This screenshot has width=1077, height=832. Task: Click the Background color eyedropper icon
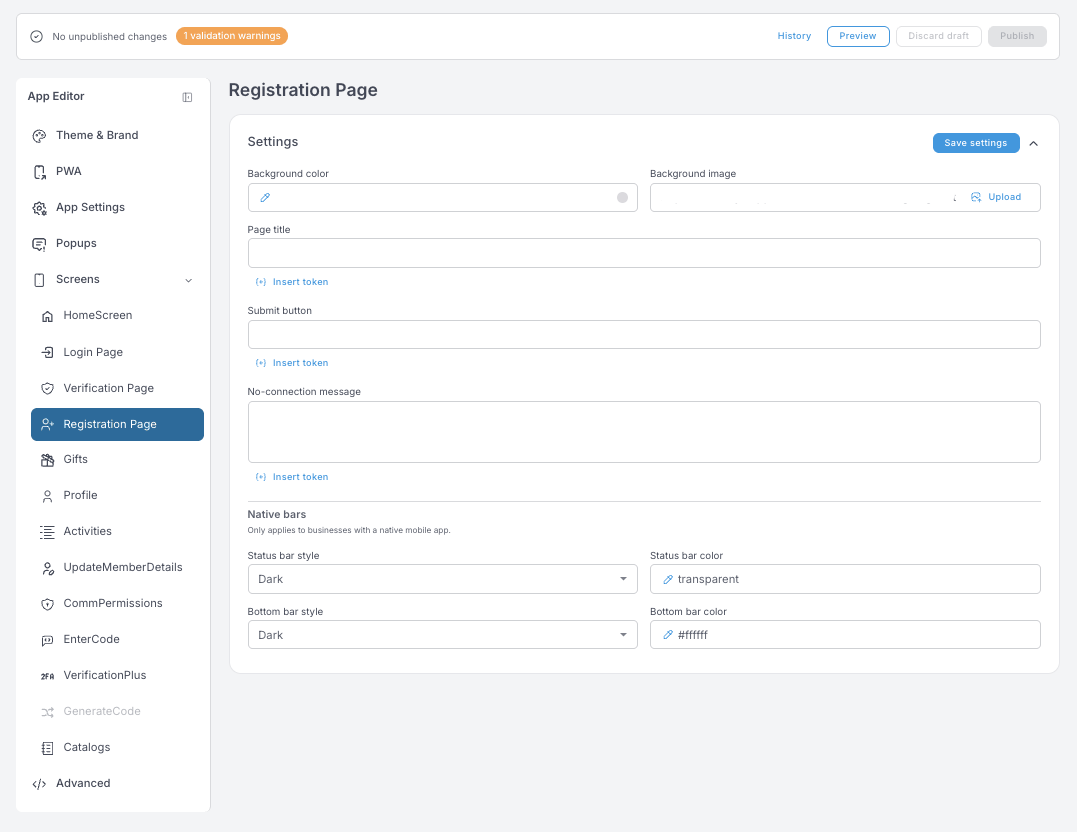coord(265,198)
